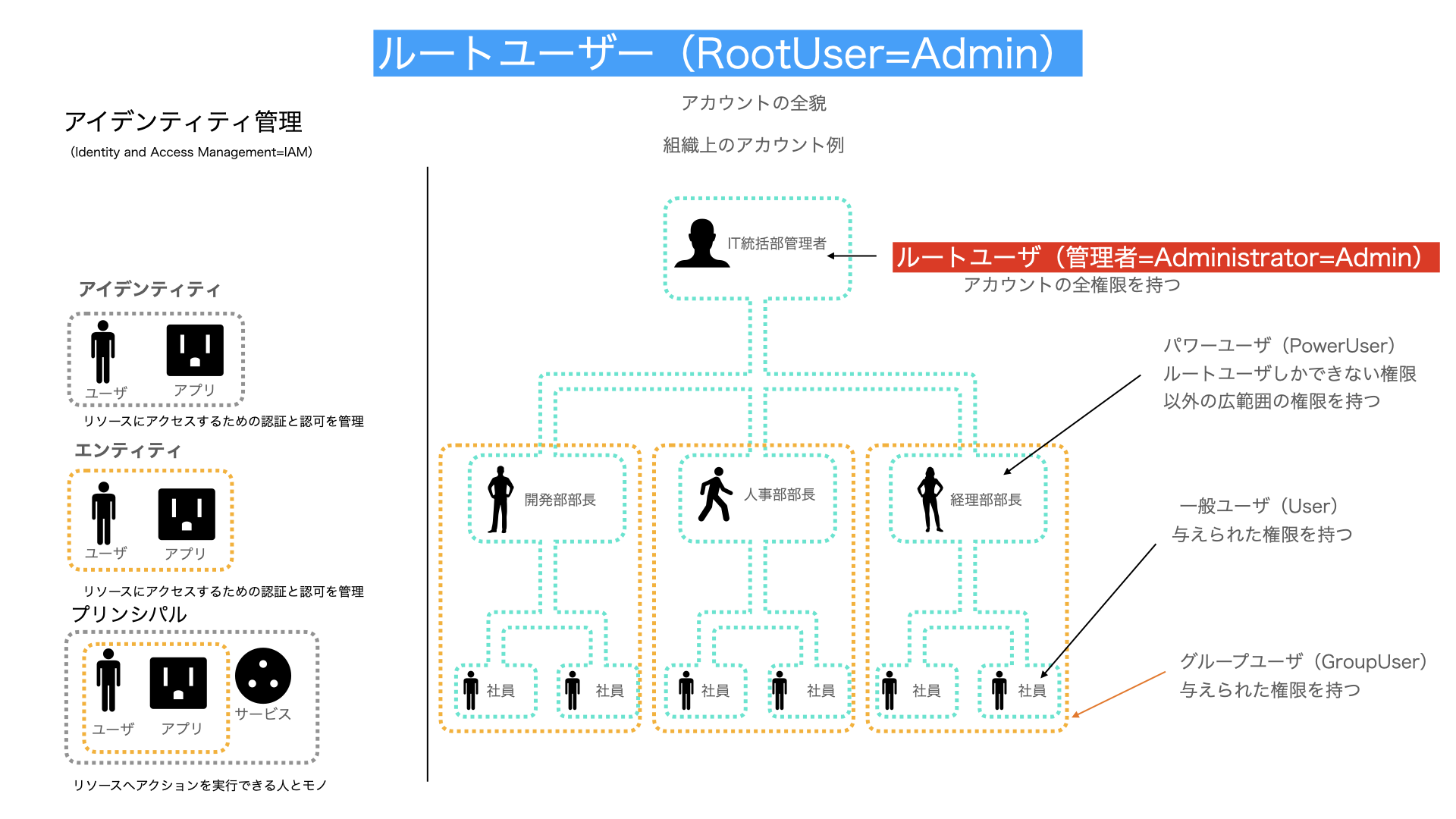1456x819 pixels.
Task: Select the caption リソースへアクションを実行できる人とモノ
Action: click(x=199, y=786)
